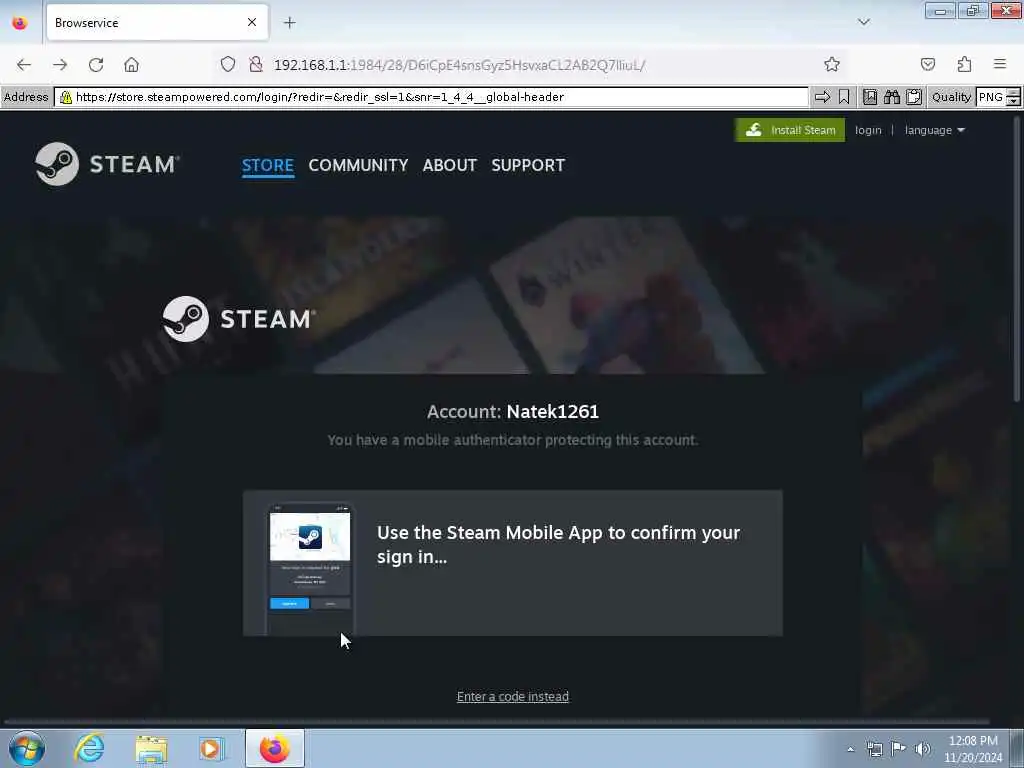Click the Firefox forward arrow

[60, 65]
